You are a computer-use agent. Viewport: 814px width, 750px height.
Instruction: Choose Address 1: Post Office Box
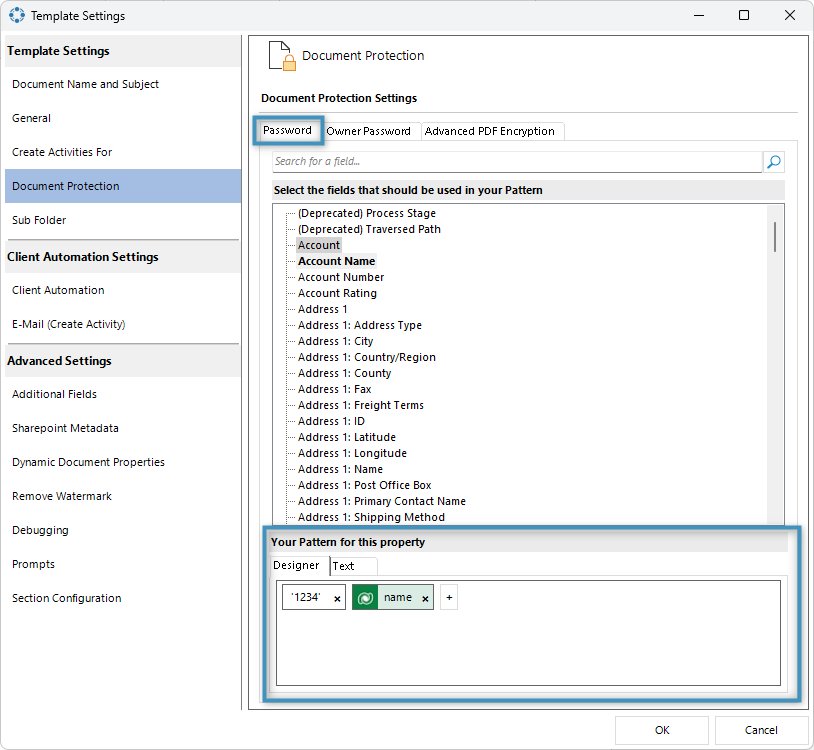click(x=364, y=485)
